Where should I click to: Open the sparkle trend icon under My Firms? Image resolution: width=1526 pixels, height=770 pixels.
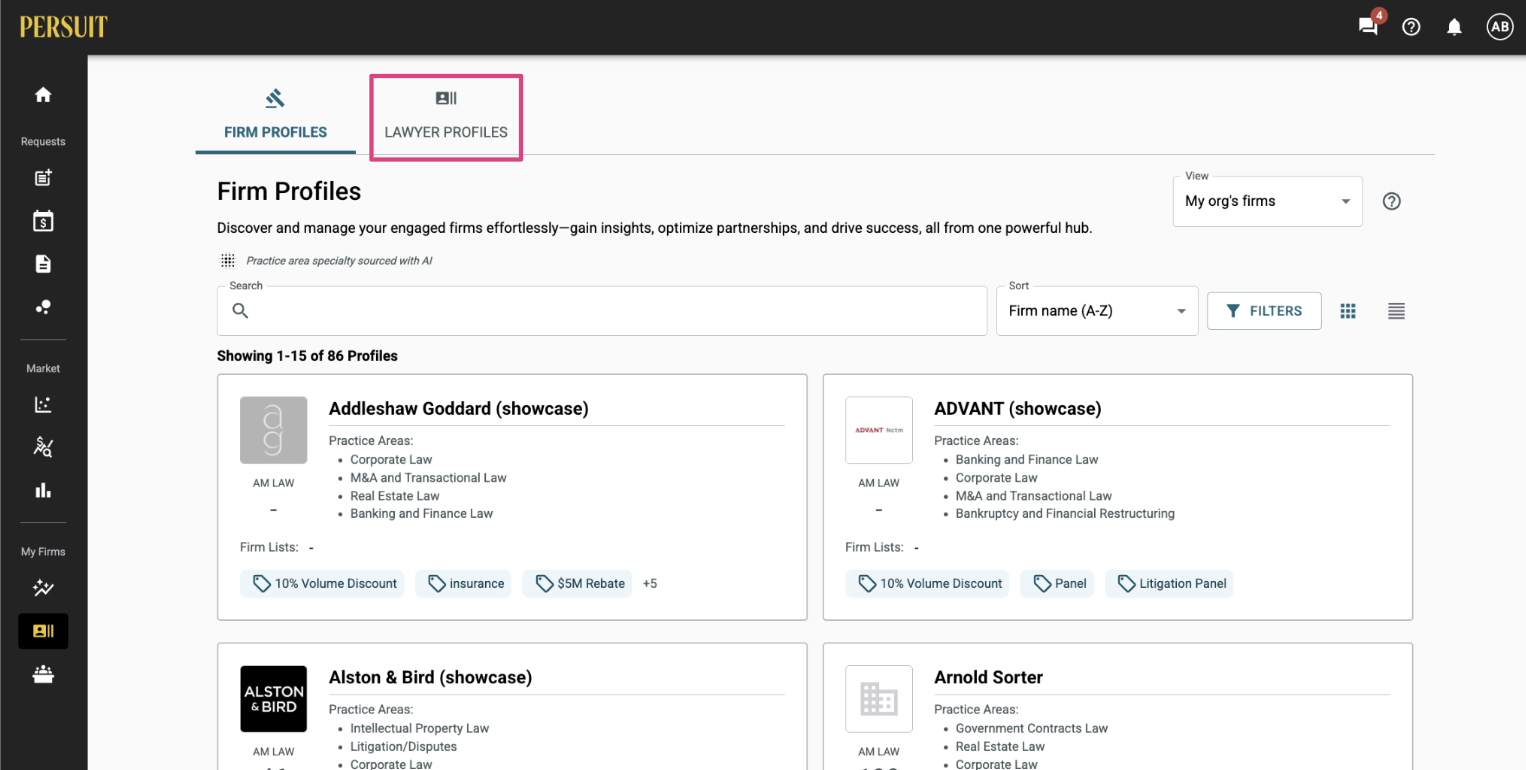coord(43,588)
